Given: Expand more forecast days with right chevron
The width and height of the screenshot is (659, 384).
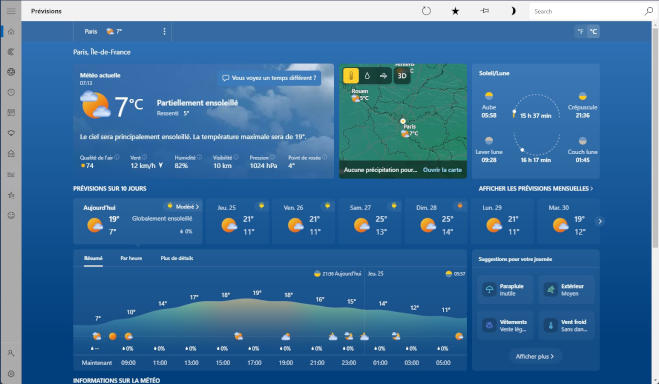Looking at the screenshot, I should pos(600,221).
